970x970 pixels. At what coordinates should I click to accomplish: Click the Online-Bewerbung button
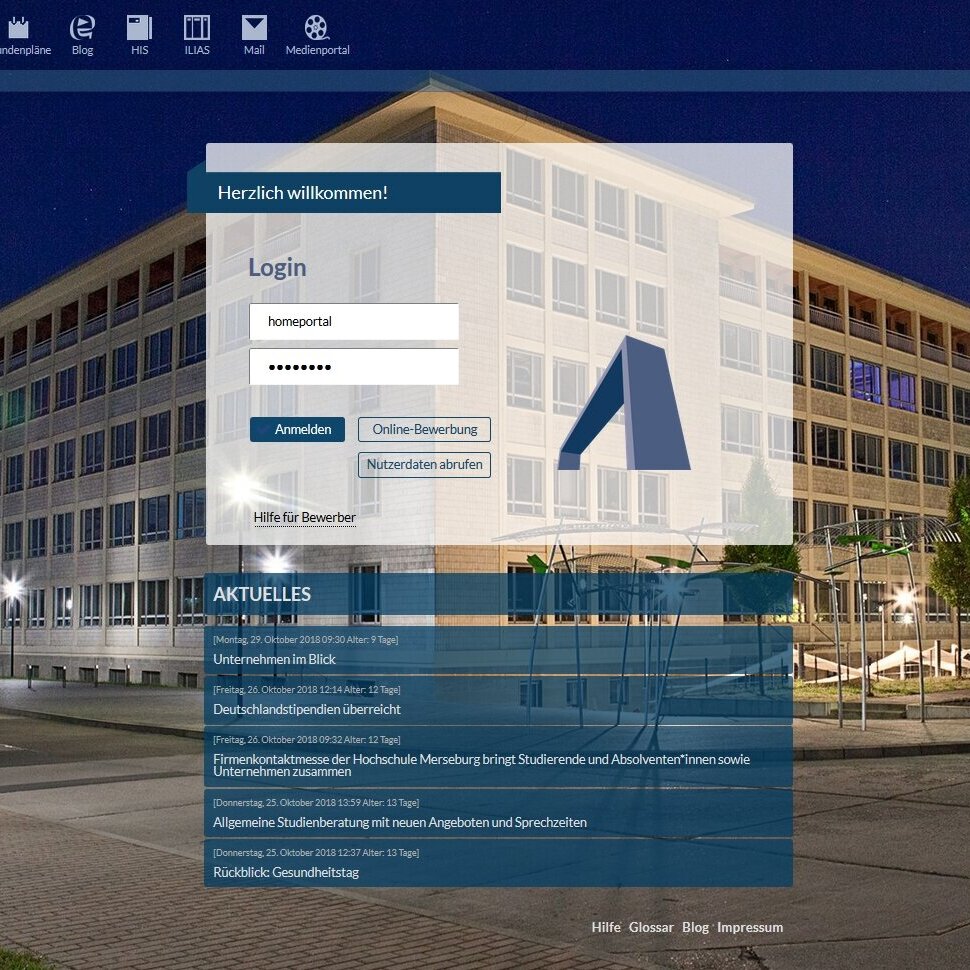[424, 430]
